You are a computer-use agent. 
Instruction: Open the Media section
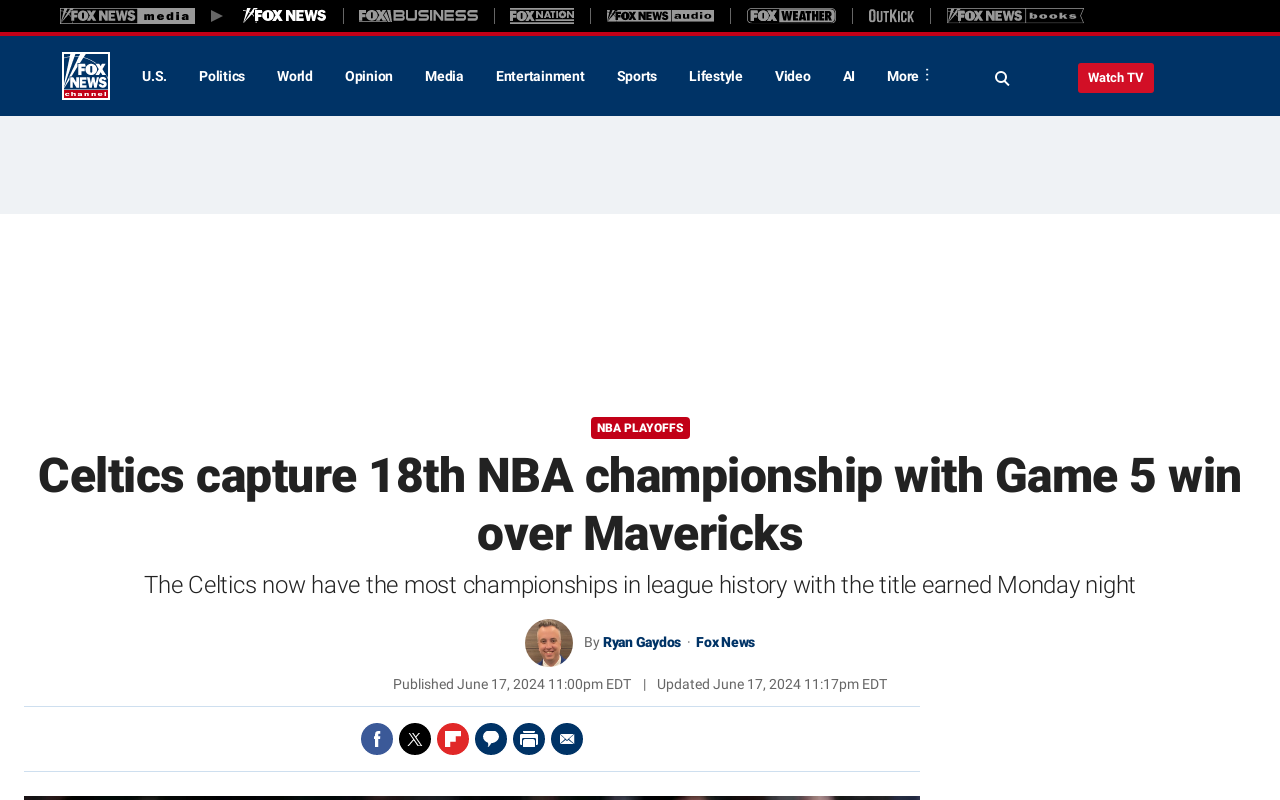click(x=444, y=76)
